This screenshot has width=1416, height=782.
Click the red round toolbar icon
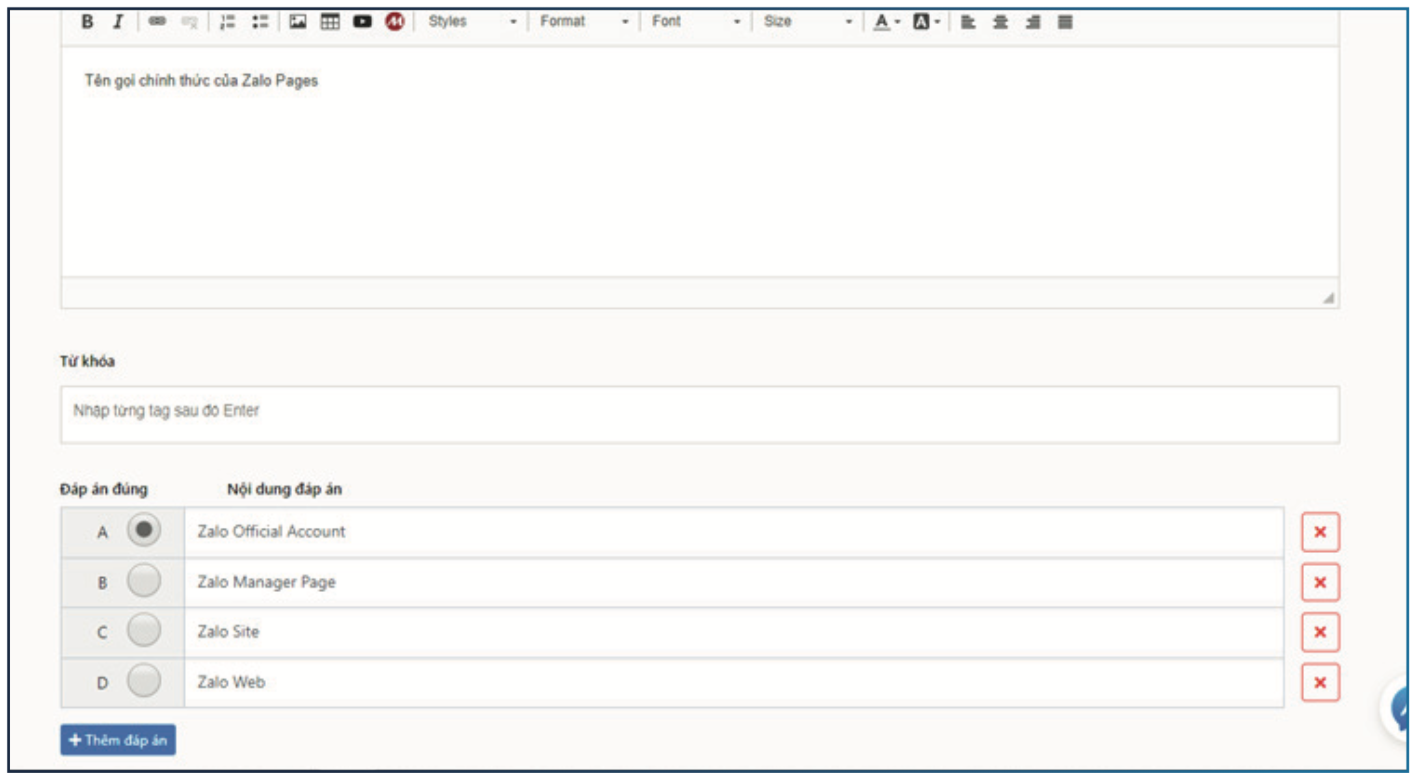pos(394,21)
